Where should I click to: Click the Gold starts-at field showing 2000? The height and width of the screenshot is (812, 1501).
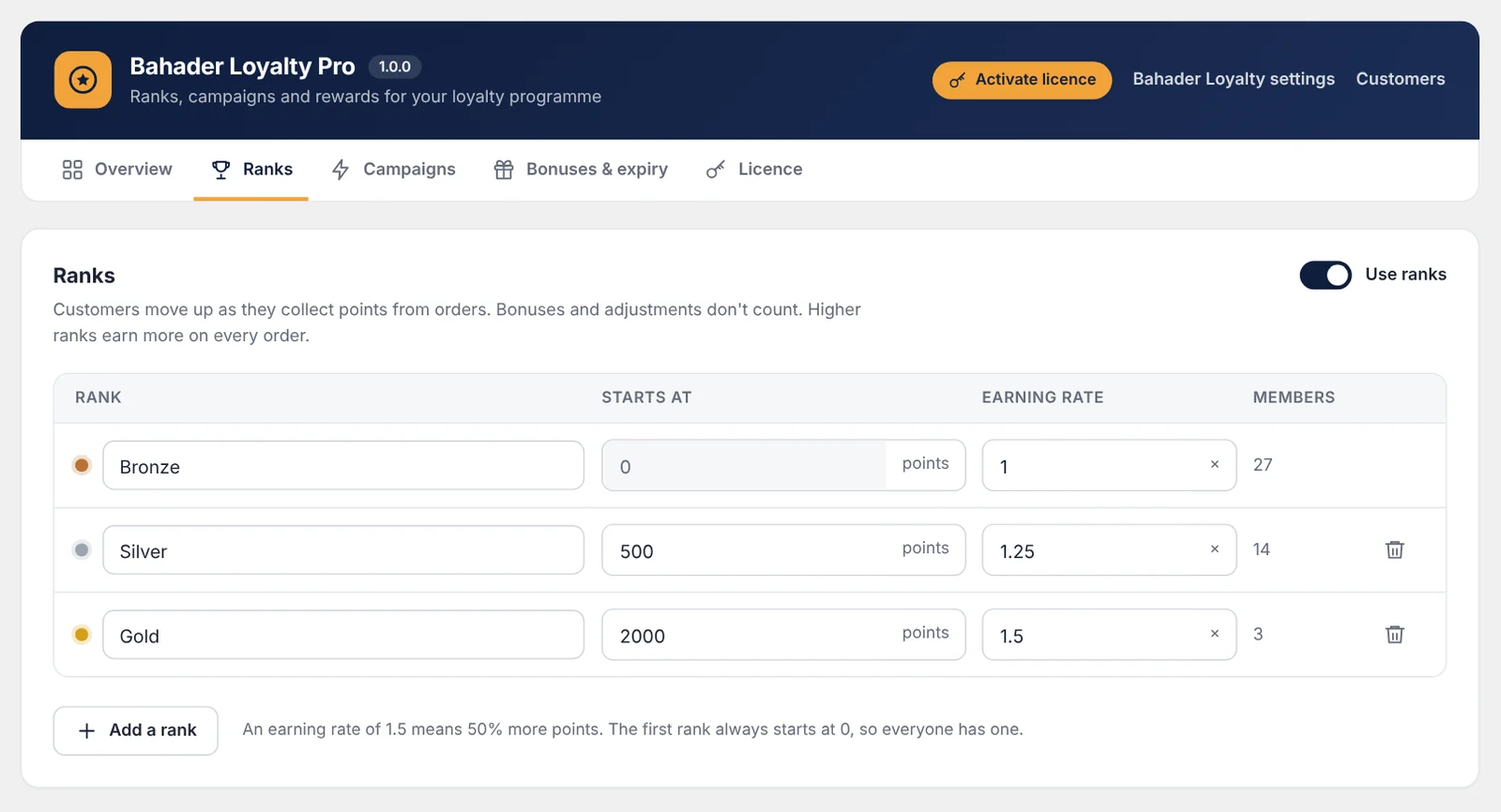(x=783, y=635)
